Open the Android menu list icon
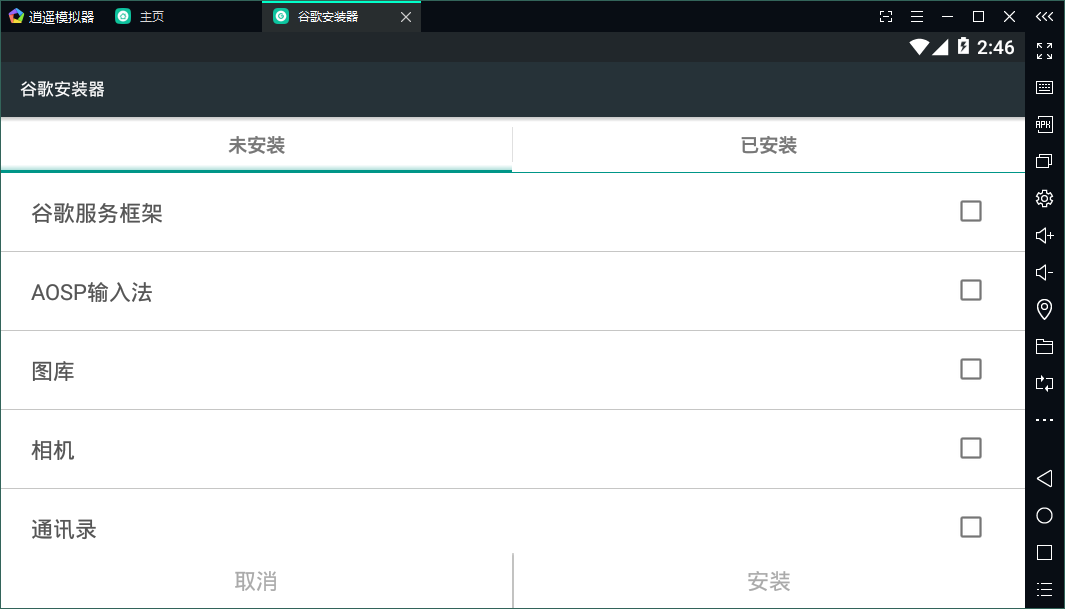The image size is (1065, 609). pos(1045,589)
